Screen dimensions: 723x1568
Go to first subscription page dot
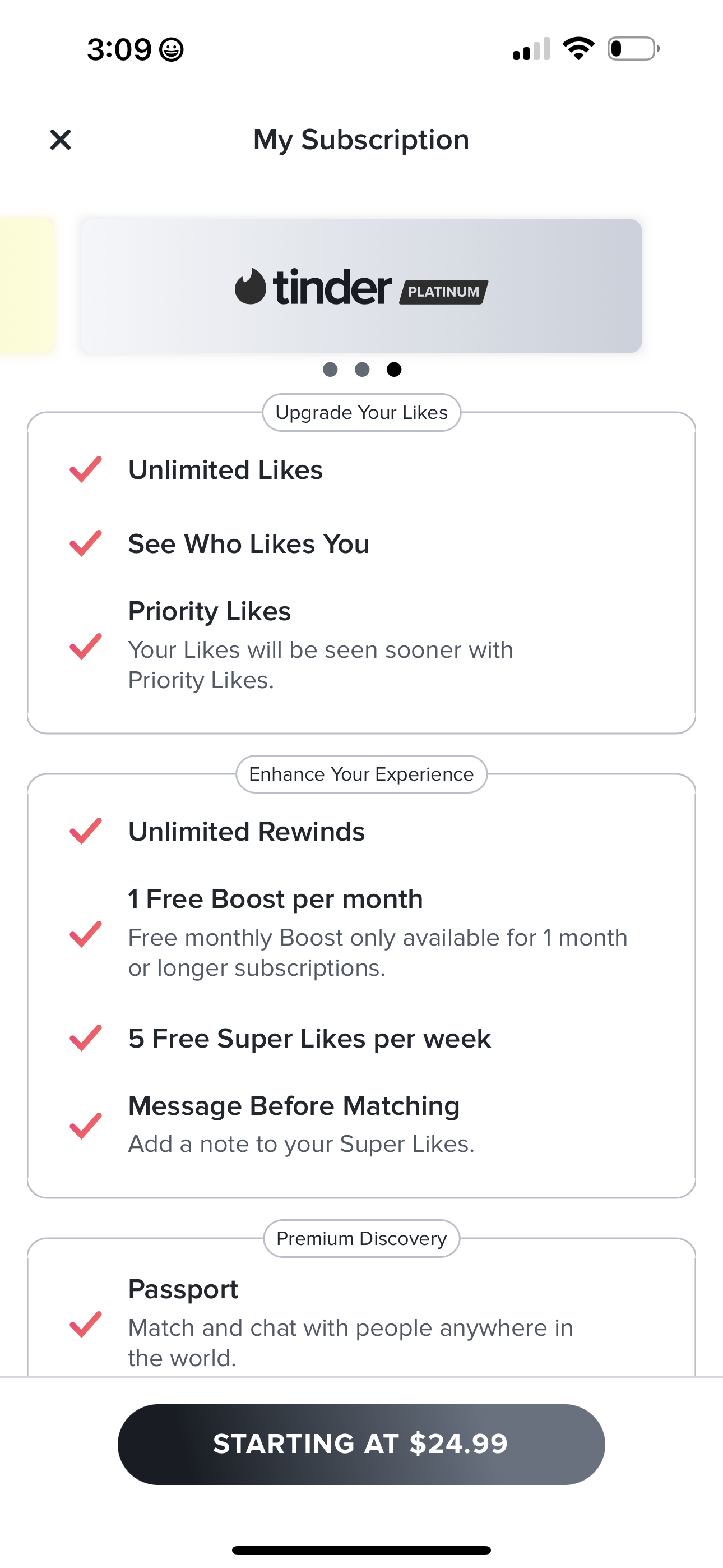tap(330, 370)
